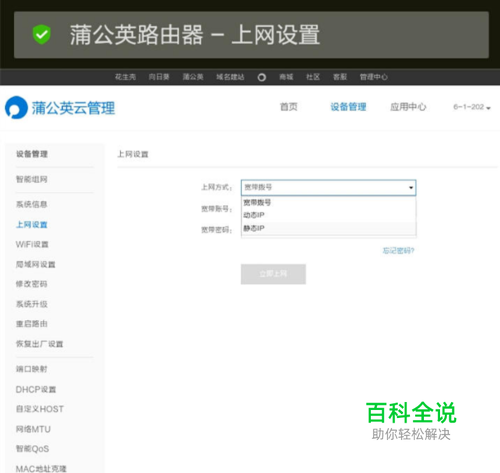Open 设备管理 tab in main navigation
Screen dimensions: 500x473
348,107
